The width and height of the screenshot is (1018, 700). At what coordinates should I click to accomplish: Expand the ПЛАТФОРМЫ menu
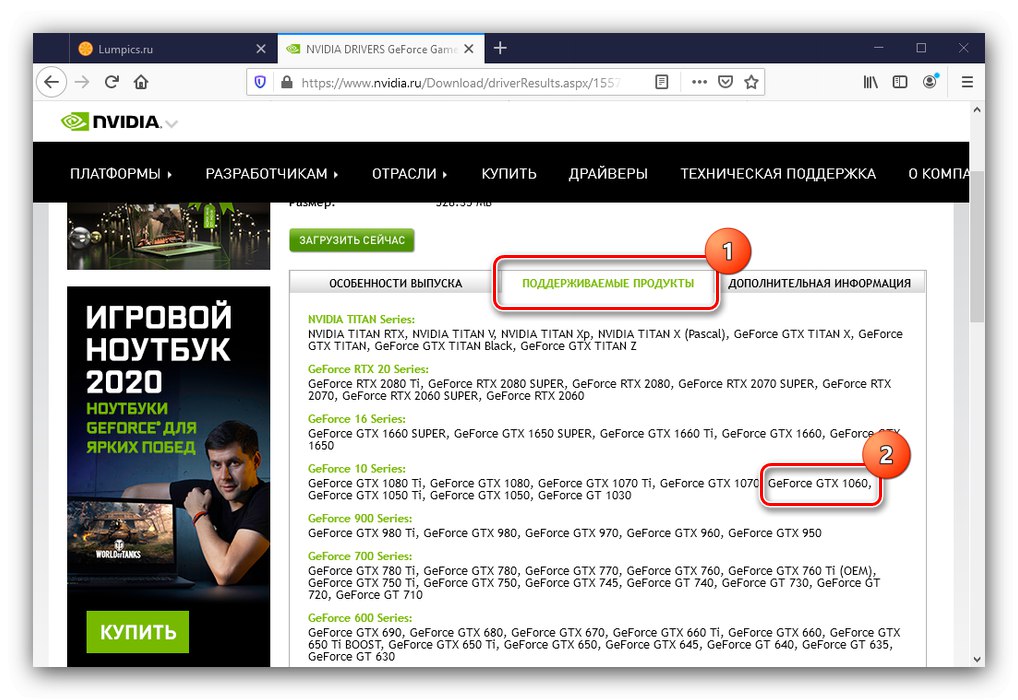[121, 174]
